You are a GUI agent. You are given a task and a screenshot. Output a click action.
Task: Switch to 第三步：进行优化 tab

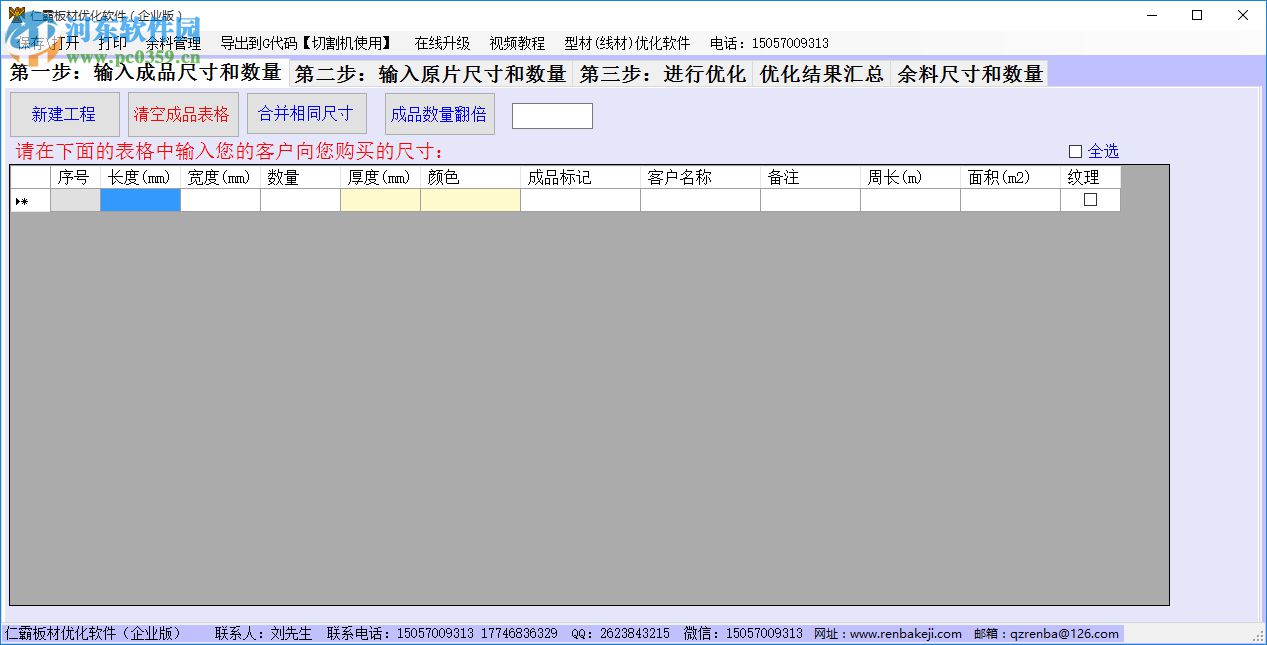point(665,72)
